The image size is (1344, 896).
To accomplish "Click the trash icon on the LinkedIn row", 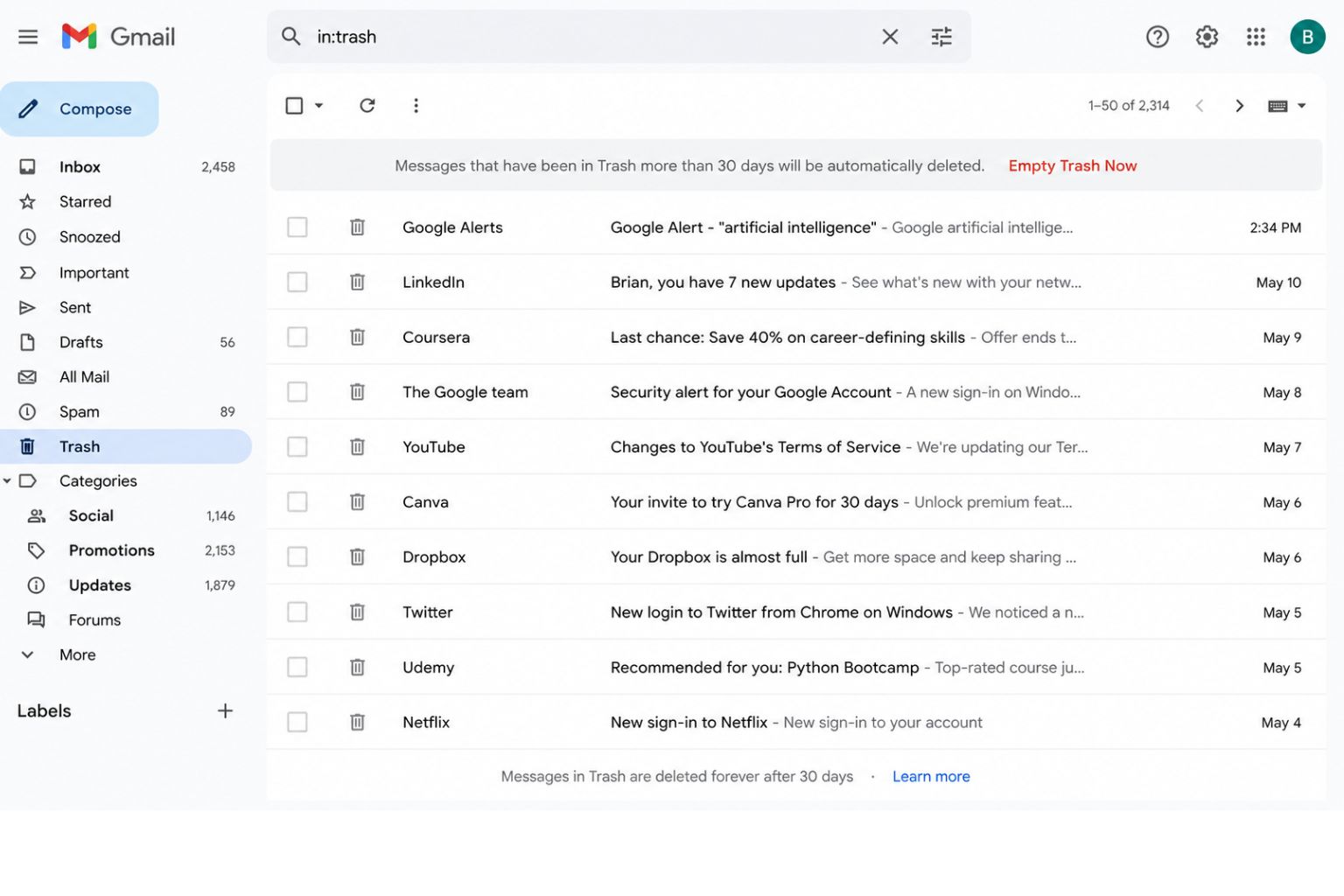I will (357, 282).
